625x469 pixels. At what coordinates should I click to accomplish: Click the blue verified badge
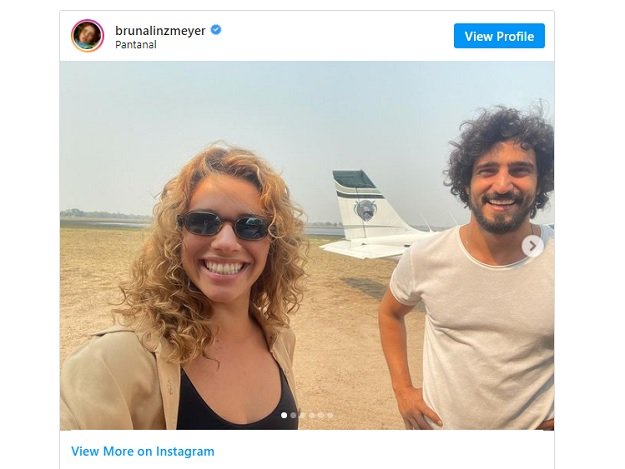pos(216,30)
